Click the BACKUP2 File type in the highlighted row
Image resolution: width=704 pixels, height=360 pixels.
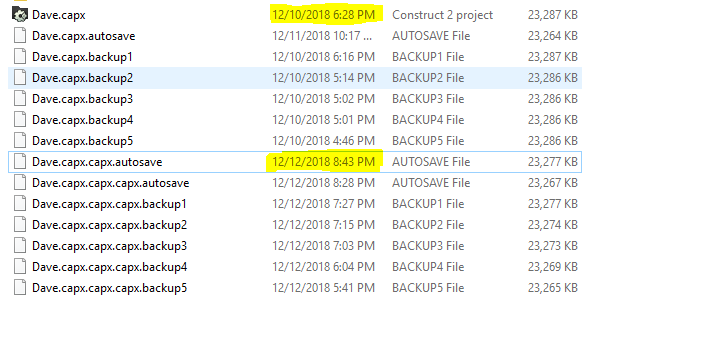point(428,78)
